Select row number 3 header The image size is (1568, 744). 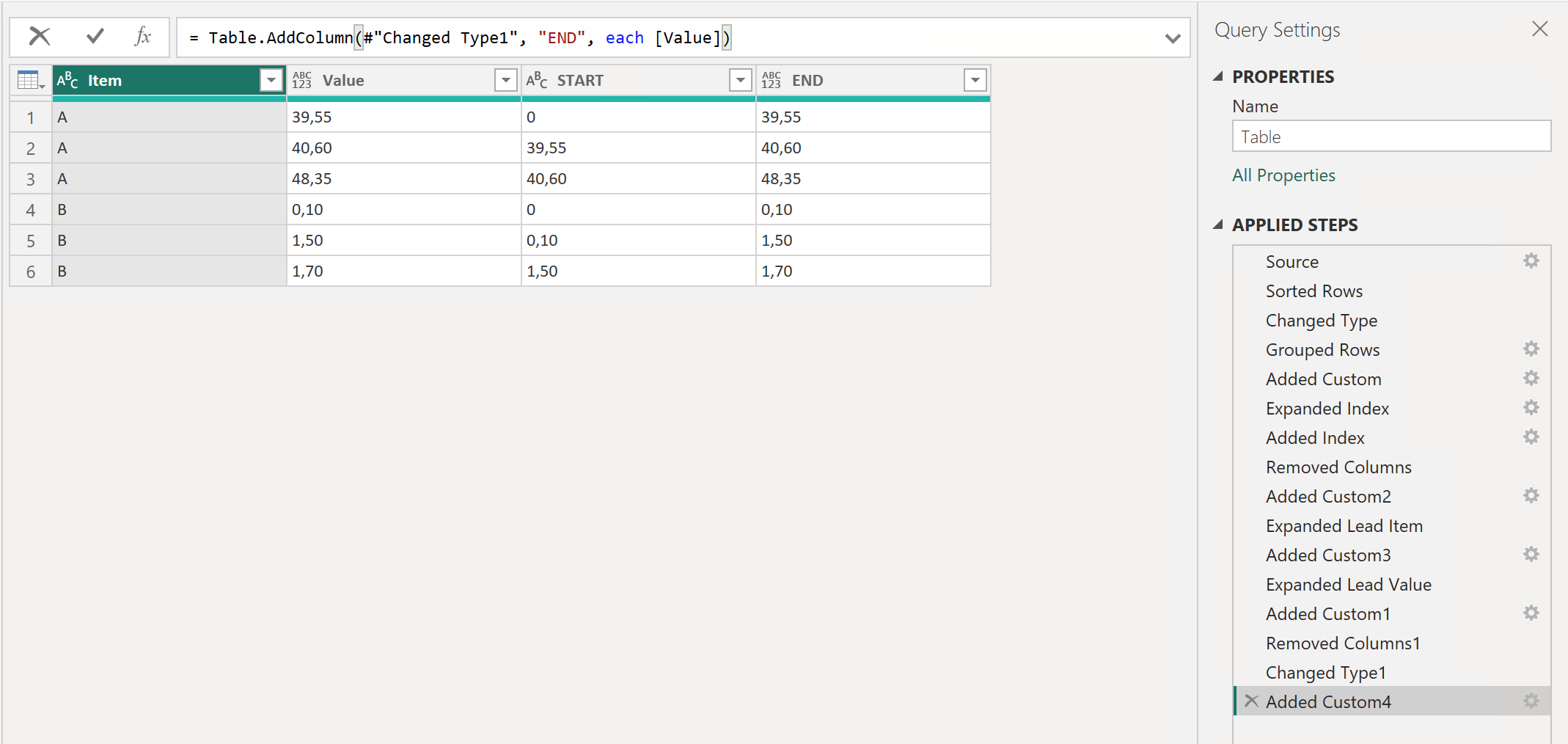click(31, 179)
